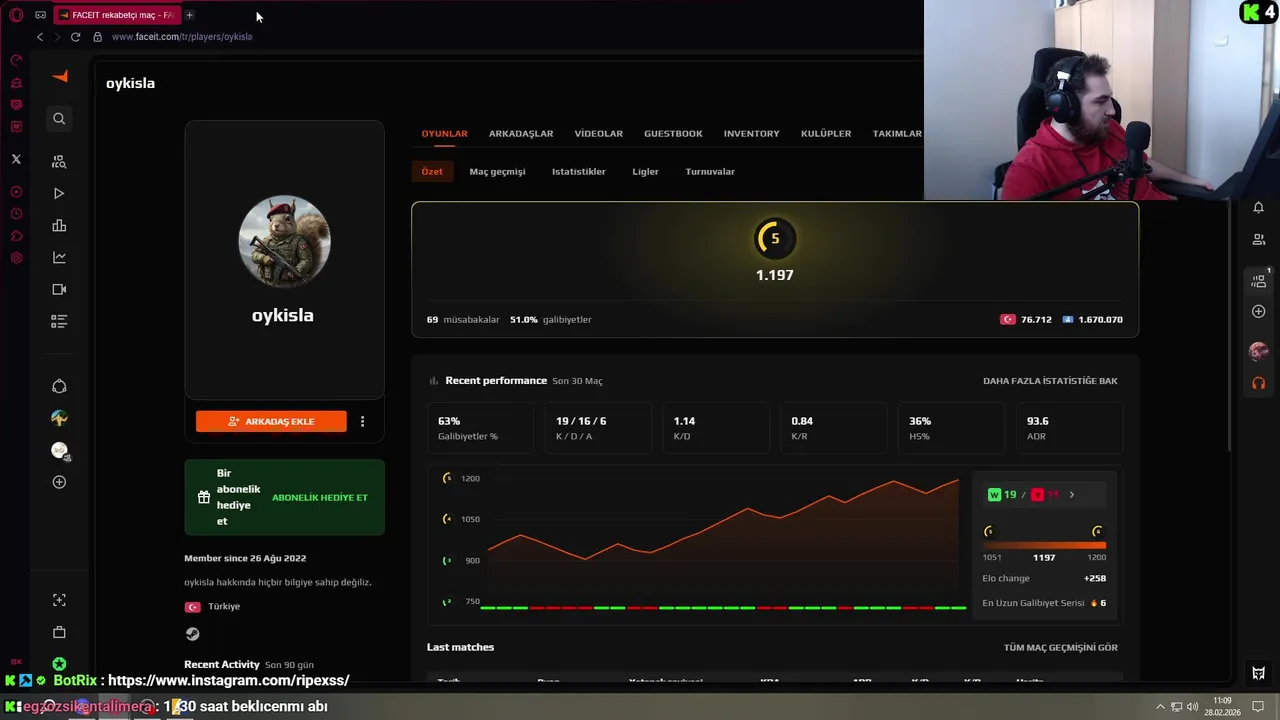The width and height of the screenshot is (1280, 720).
Task: Click the ARKADAŞ EKLE button
Action: (271, 422)
